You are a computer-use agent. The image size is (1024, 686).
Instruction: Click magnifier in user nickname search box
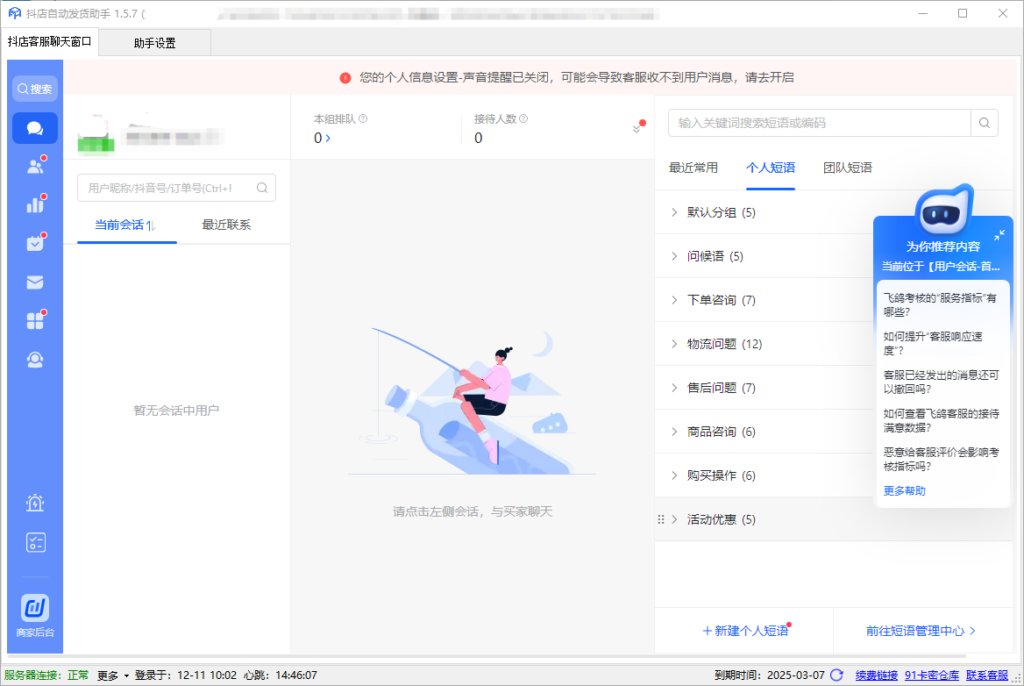pyautogui.click(x=262, y=188)
